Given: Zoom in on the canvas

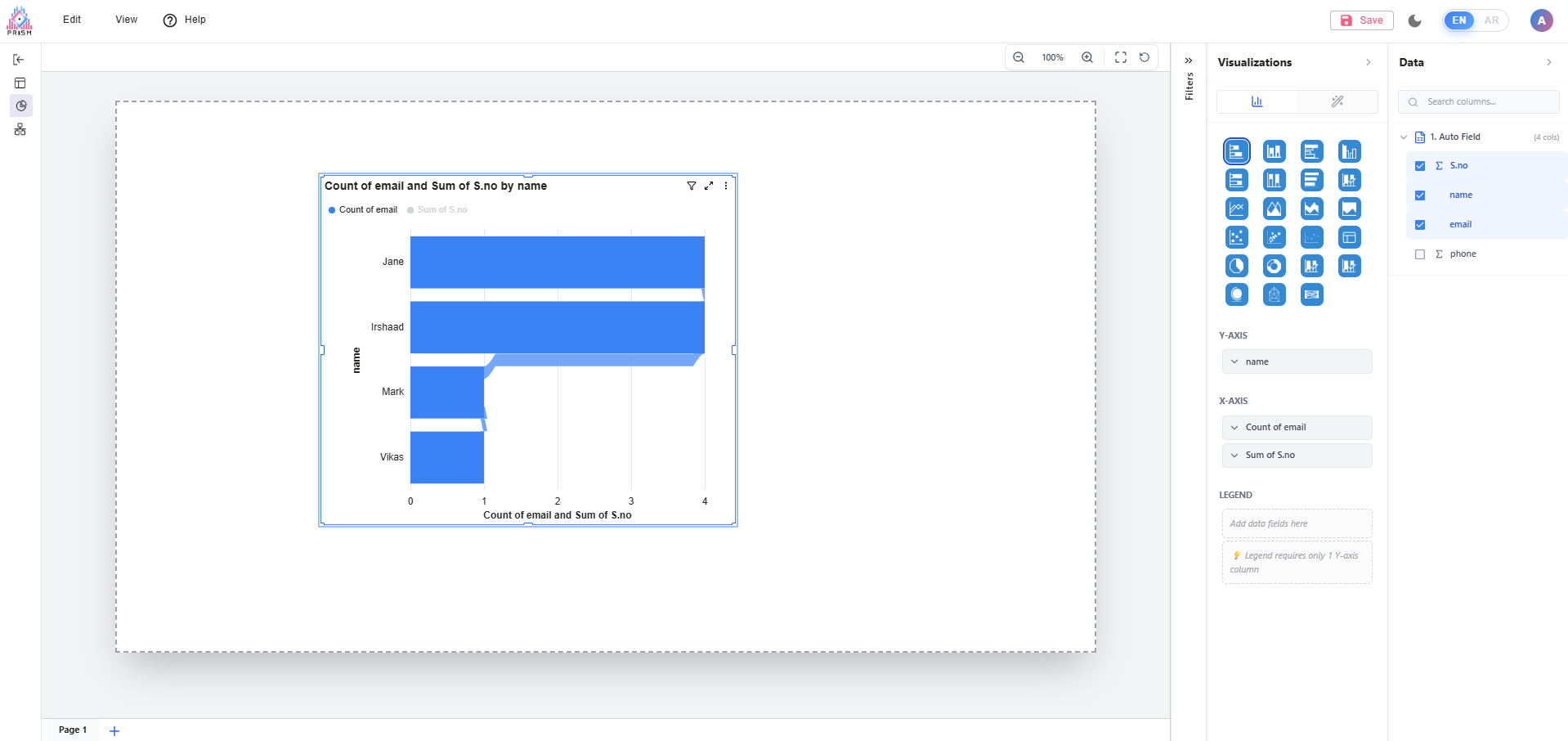Looking at the screenshot, I should point(1087,57).
